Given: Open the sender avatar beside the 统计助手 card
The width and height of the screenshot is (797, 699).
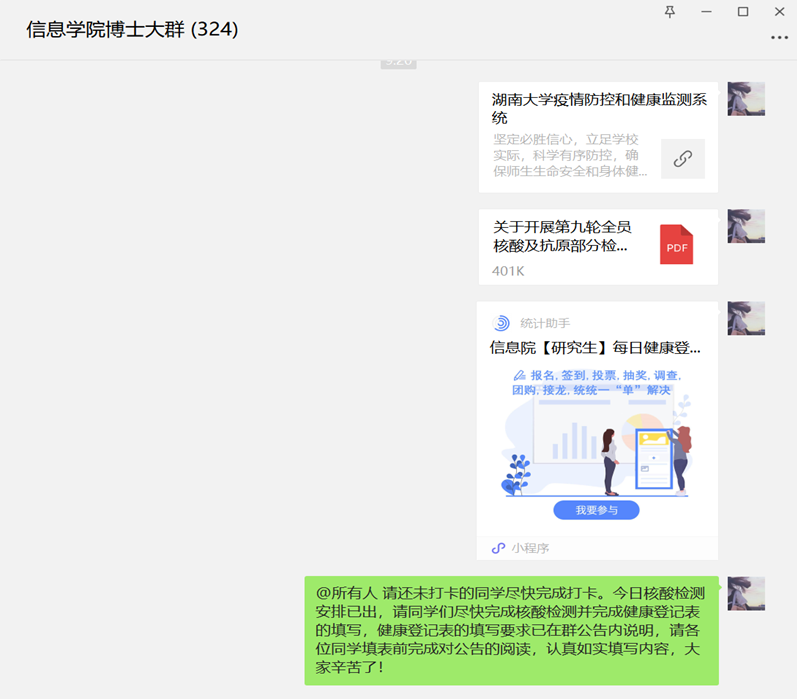Looking at the screenshot, I should point(746,318).
